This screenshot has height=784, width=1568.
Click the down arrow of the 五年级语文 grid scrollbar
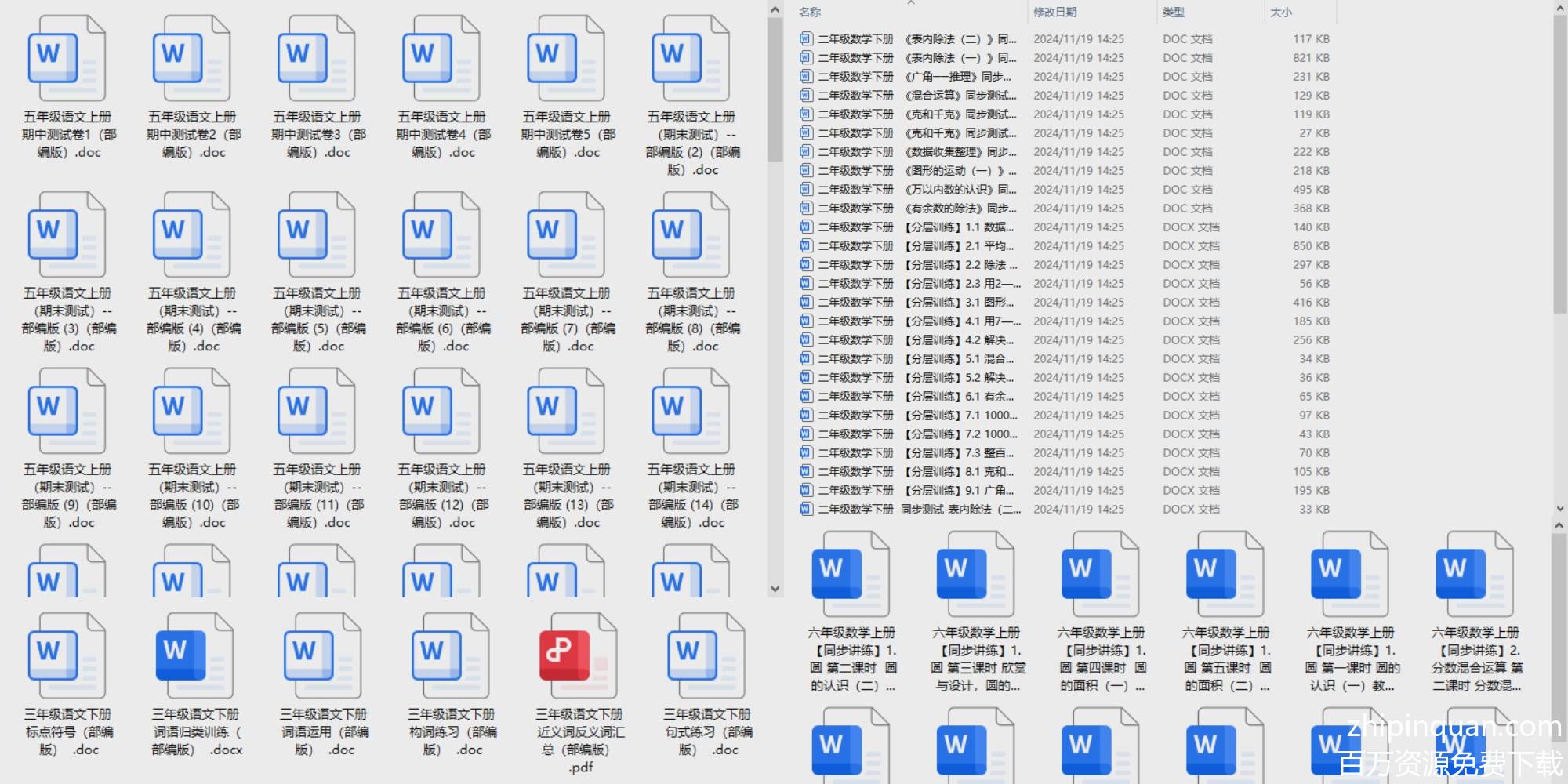[x=775, y=589]
